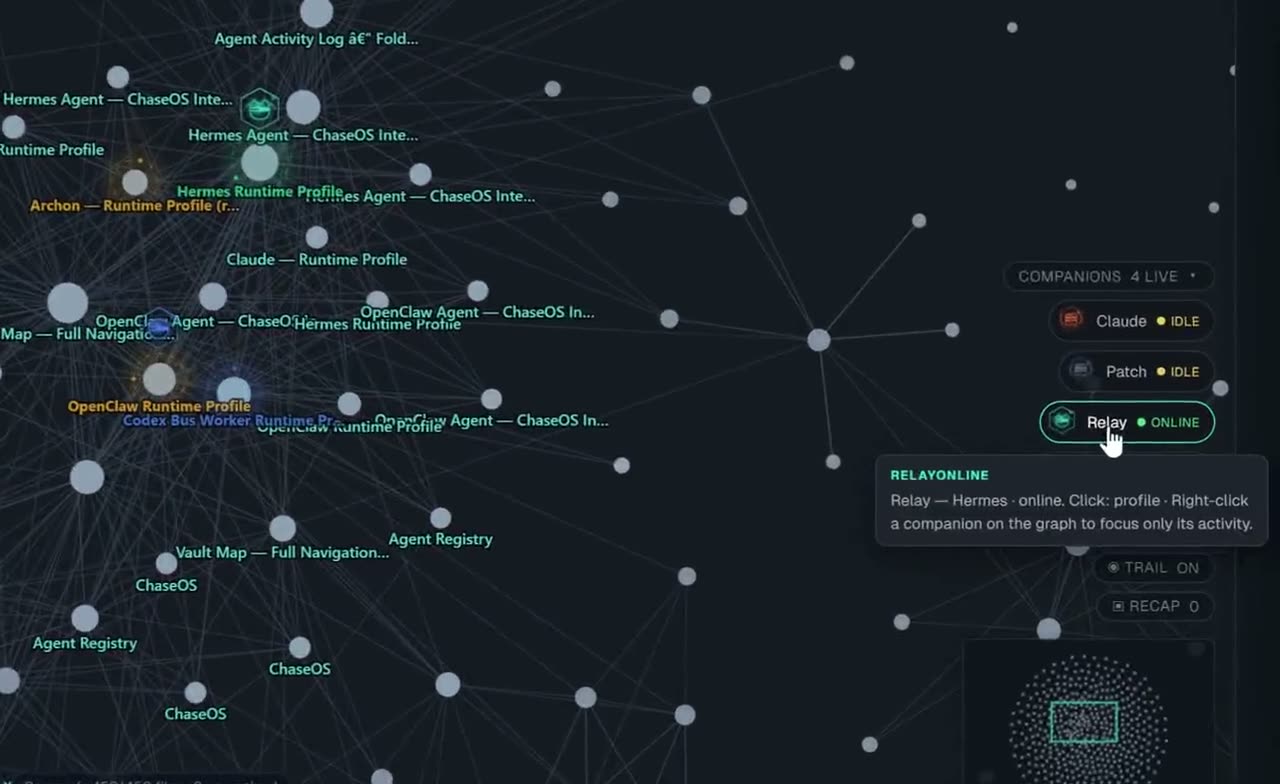
Task: Expand the Companions 4 LIVE dropdown
Action: tap(1108, 276)
